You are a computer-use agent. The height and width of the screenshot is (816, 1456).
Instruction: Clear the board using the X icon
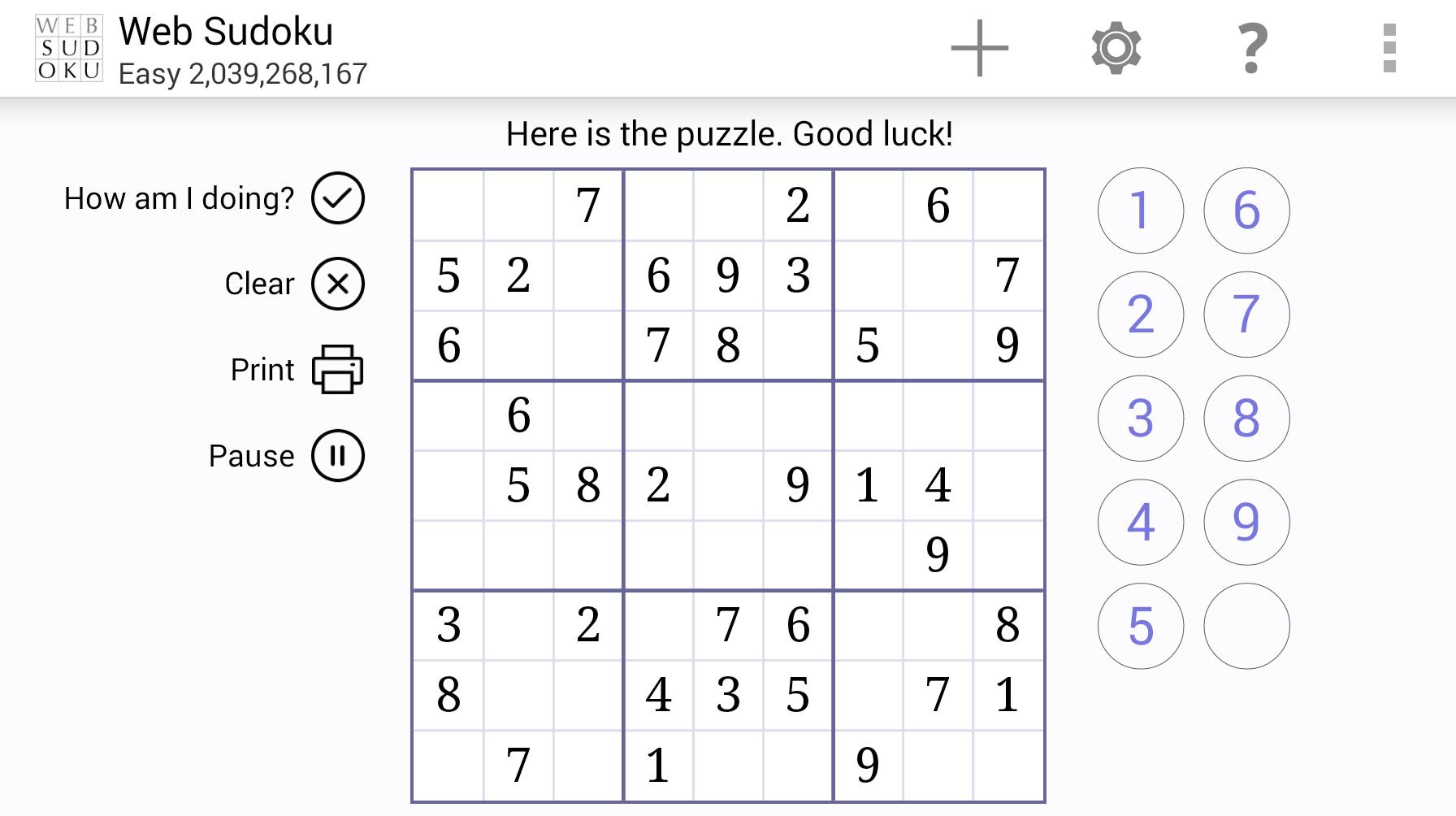[x=339, y=284]
